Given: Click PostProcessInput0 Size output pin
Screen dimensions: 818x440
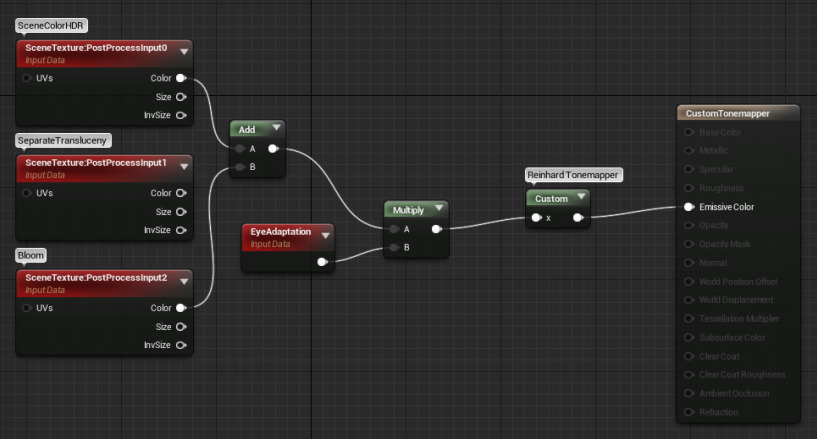Looking at the screenshot, I should tap(181, 97).
